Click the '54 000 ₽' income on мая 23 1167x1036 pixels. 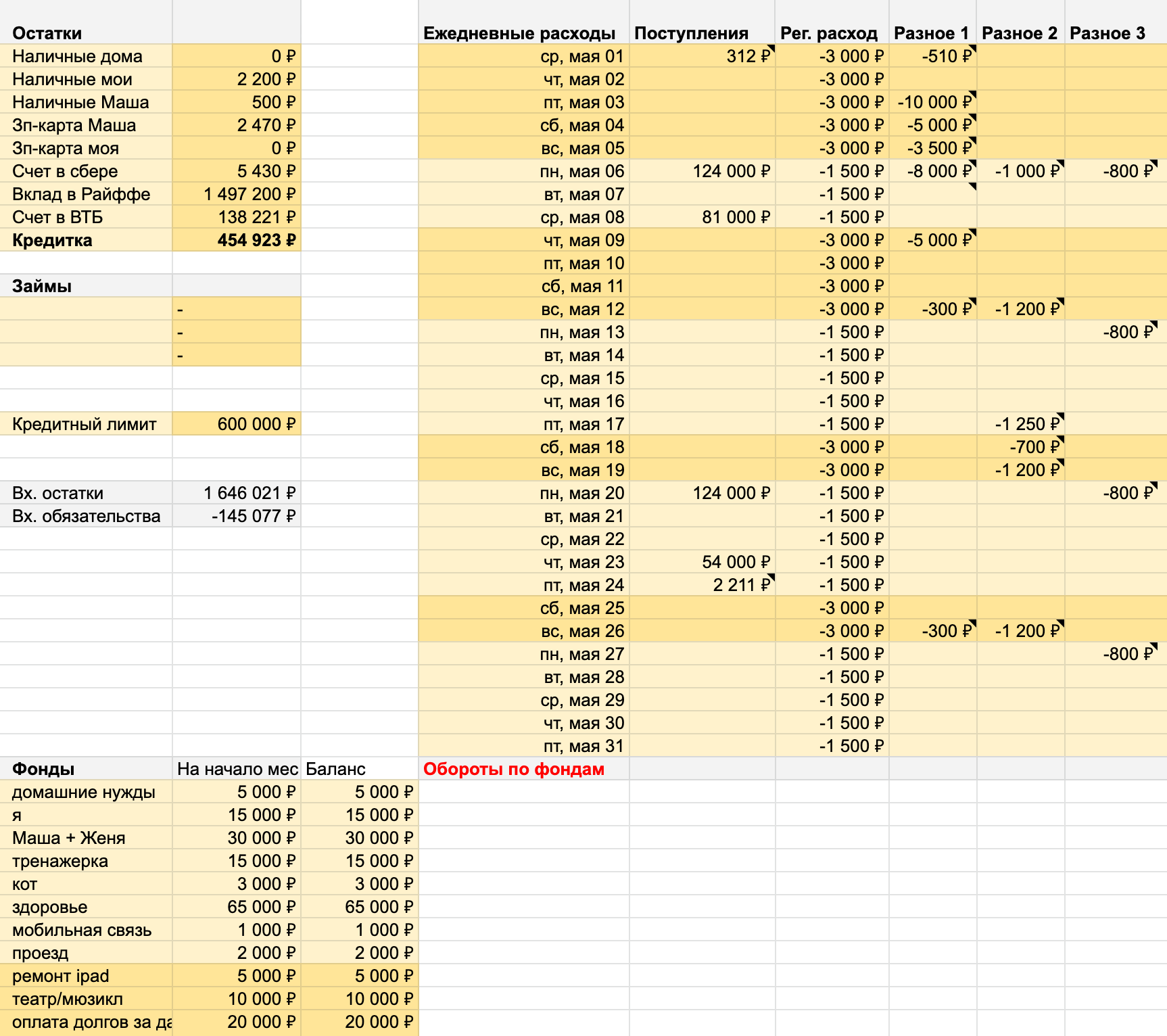click(702, 562)
